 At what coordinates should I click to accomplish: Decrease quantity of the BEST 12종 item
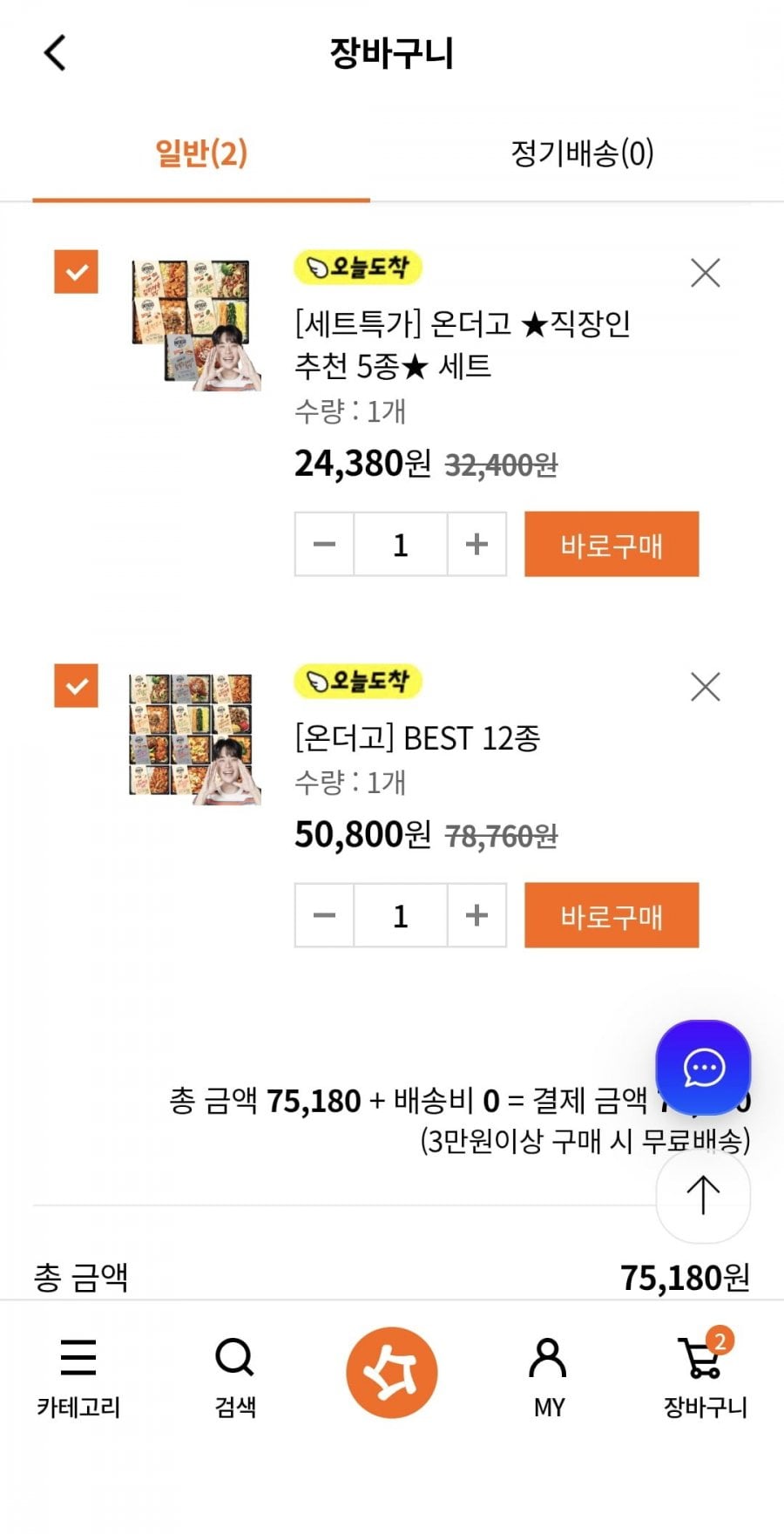click(324, 915)
